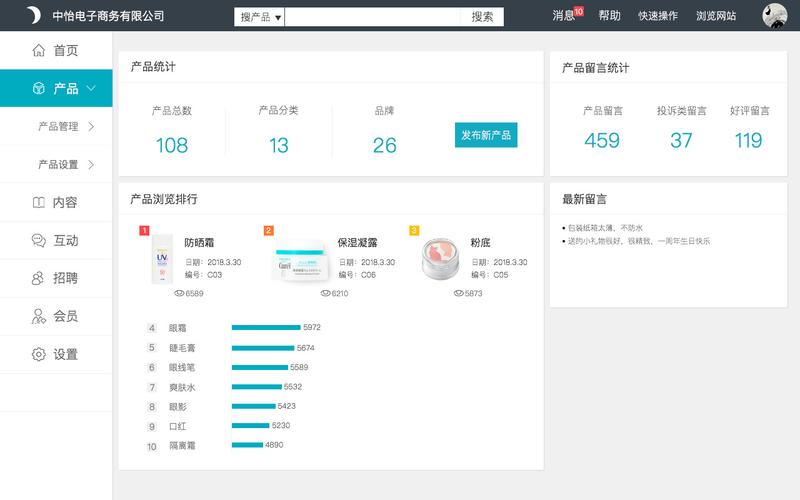Click the 眼霜 ranking progress bar

[266, 327]
